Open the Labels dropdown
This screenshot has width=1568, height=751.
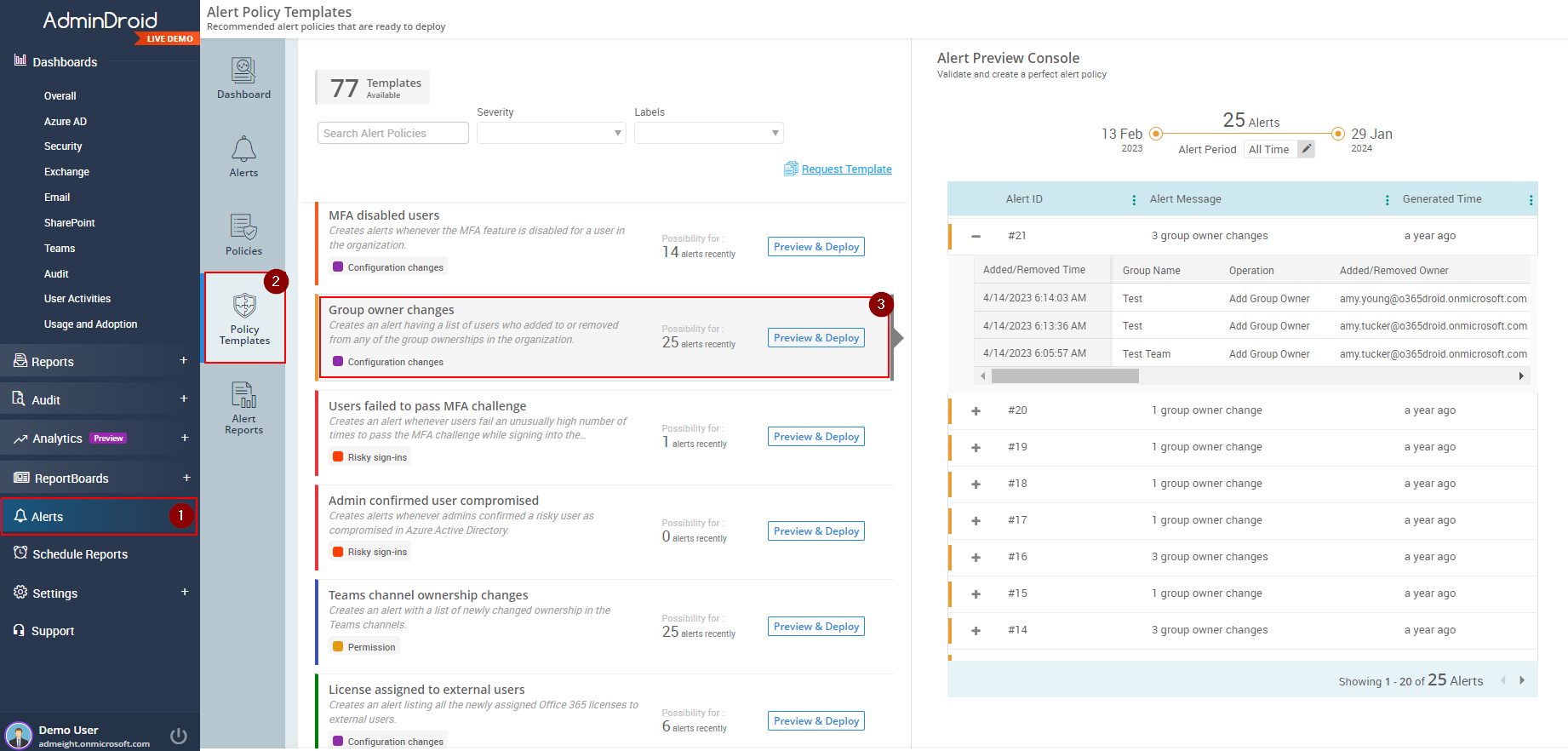708,133
